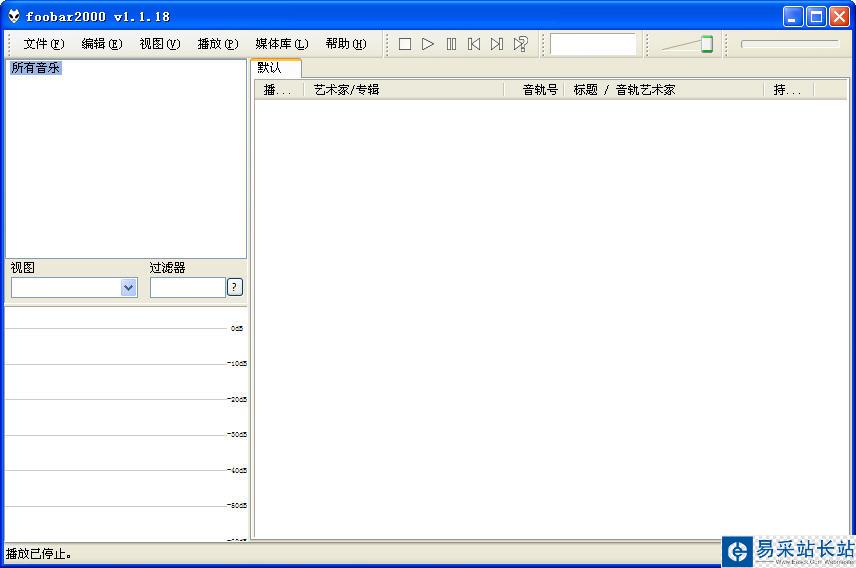Screen dimensions: 856x568
Task: Close the foobar2000 window
Action: (x=839, y=16)
